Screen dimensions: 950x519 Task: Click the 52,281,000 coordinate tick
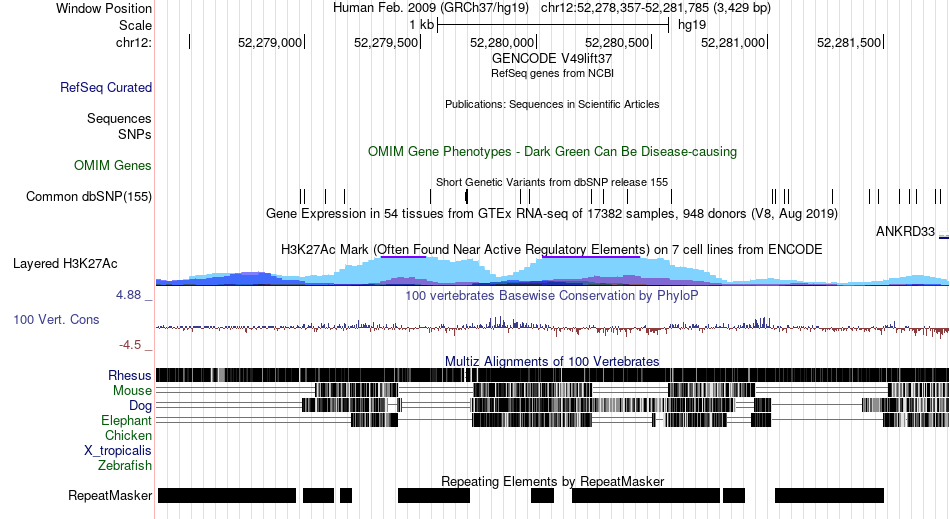(x=734, y=42)
